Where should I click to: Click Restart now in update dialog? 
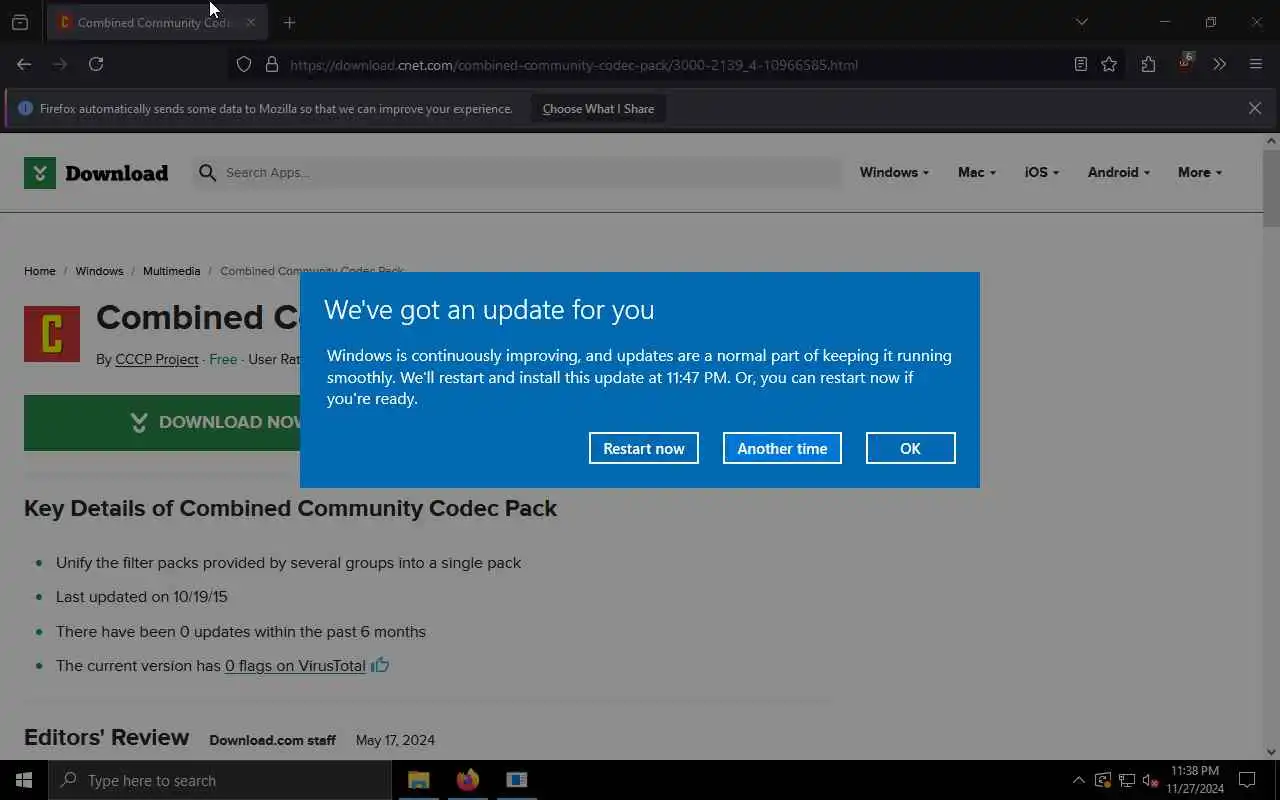pos(643,448)
